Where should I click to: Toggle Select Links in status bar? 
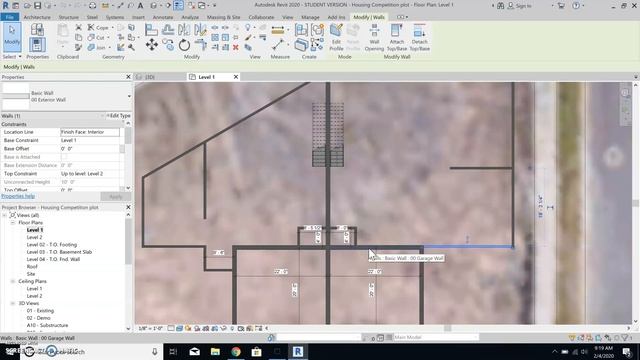point(572,338)
